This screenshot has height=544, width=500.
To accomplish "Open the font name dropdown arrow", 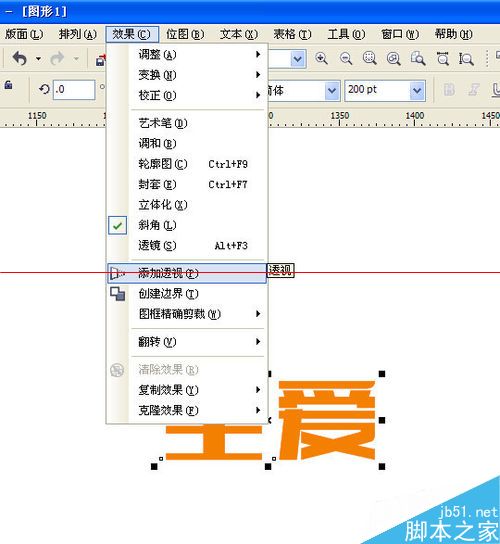I will coord(332,91).
